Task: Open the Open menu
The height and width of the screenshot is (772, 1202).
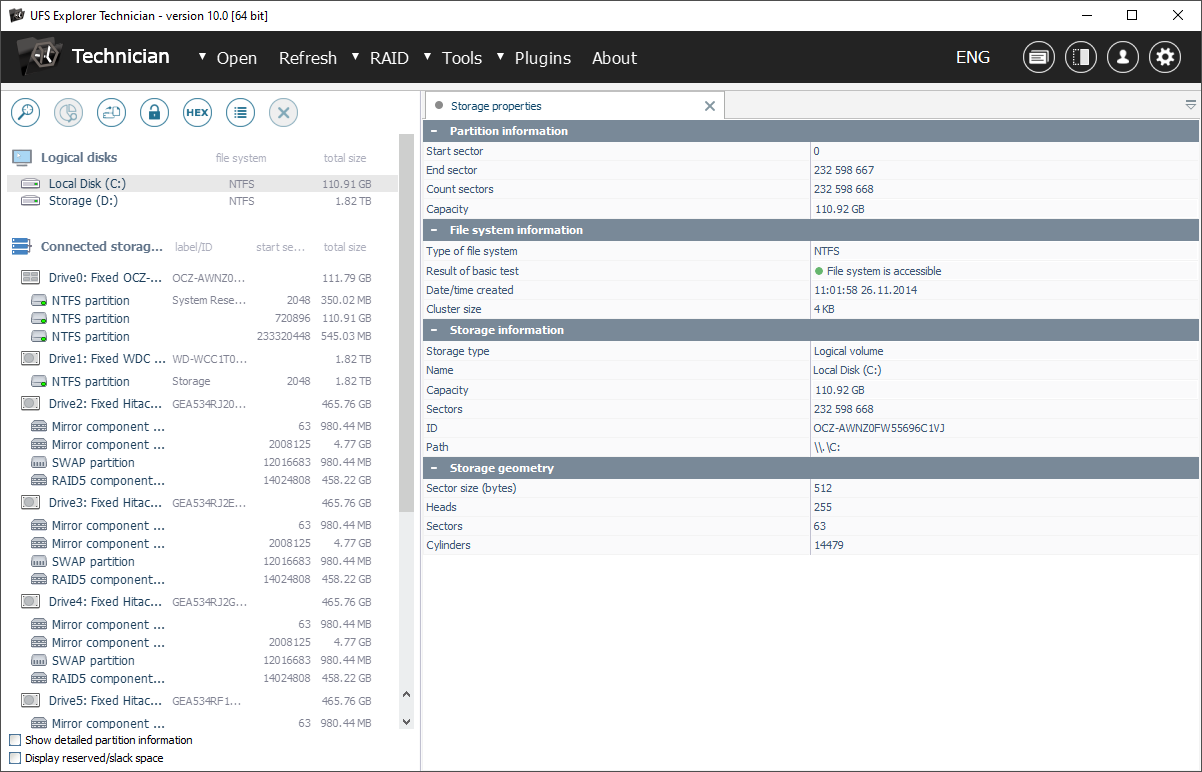Action: tap(237, 58)
